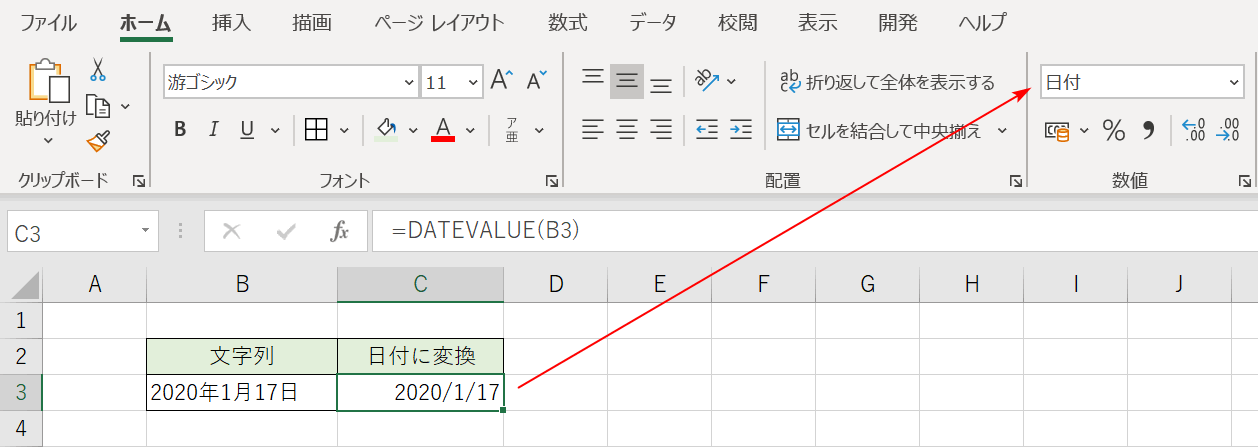1258x447 pixels.
Task: Decrease font size with small A
Action: tap(537, 82)
